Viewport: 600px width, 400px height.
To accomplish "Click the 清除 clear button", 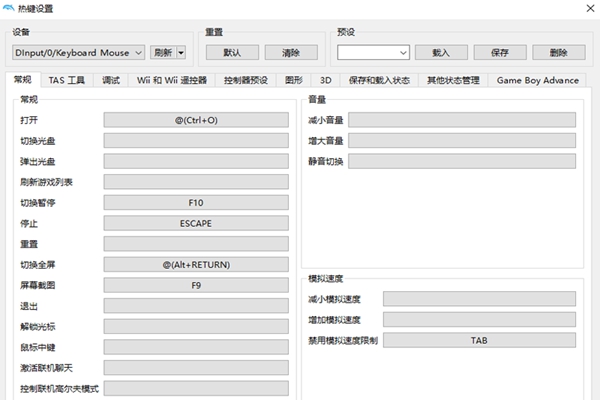I will click(291, 52).
